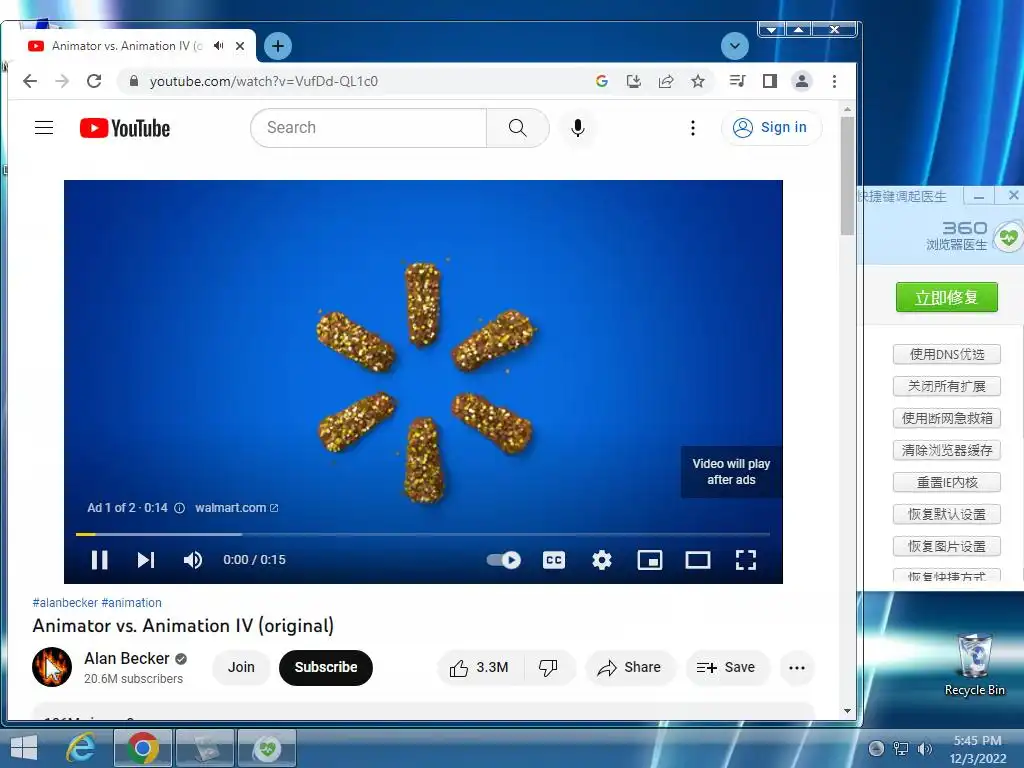
Task: Activate miniplayer icon in video controls
Action: (650, 560)
